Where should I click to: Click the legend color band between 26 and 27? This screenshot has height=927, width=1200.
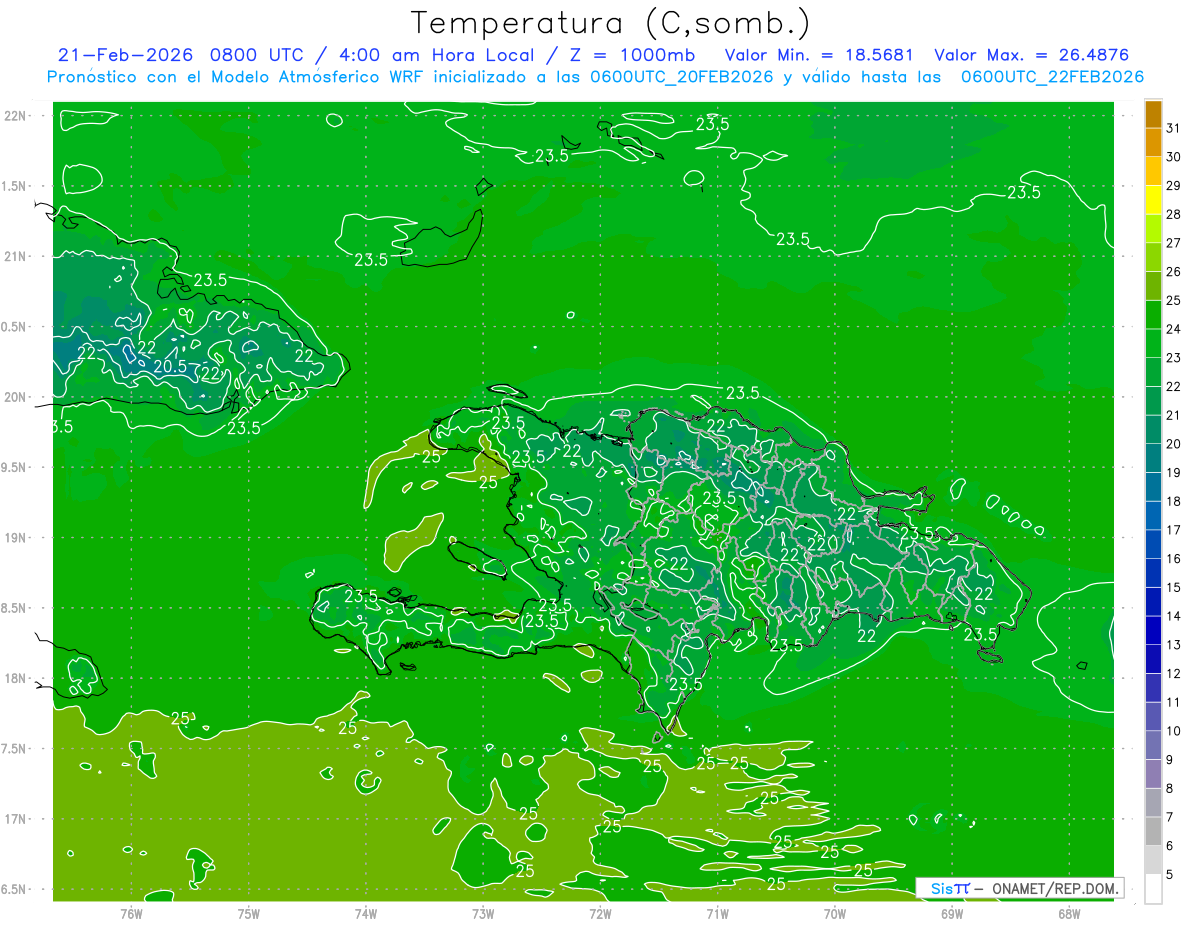coord(1153,258)
